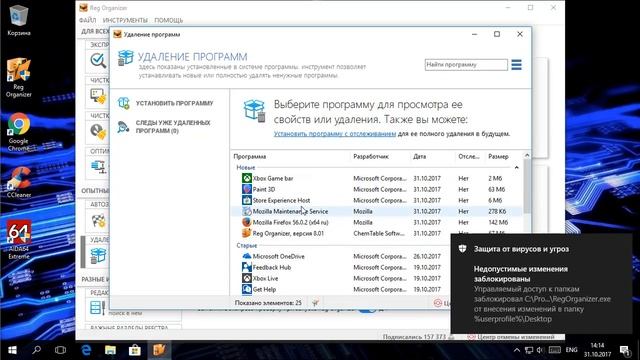This screenshot has width=640, height=360.
Task: Click 278 КБ size of Mozilla Maintenance Service
Action: point(497,211)
